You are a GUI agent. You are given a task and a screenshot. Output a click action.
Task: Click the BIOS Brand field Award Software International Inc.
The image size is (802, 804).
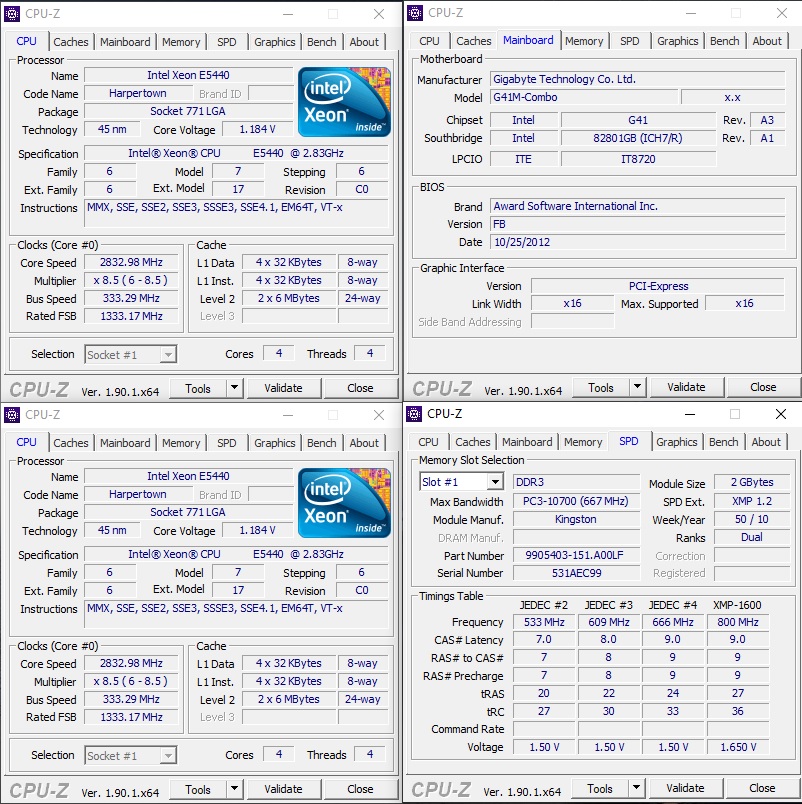[637, 206]
